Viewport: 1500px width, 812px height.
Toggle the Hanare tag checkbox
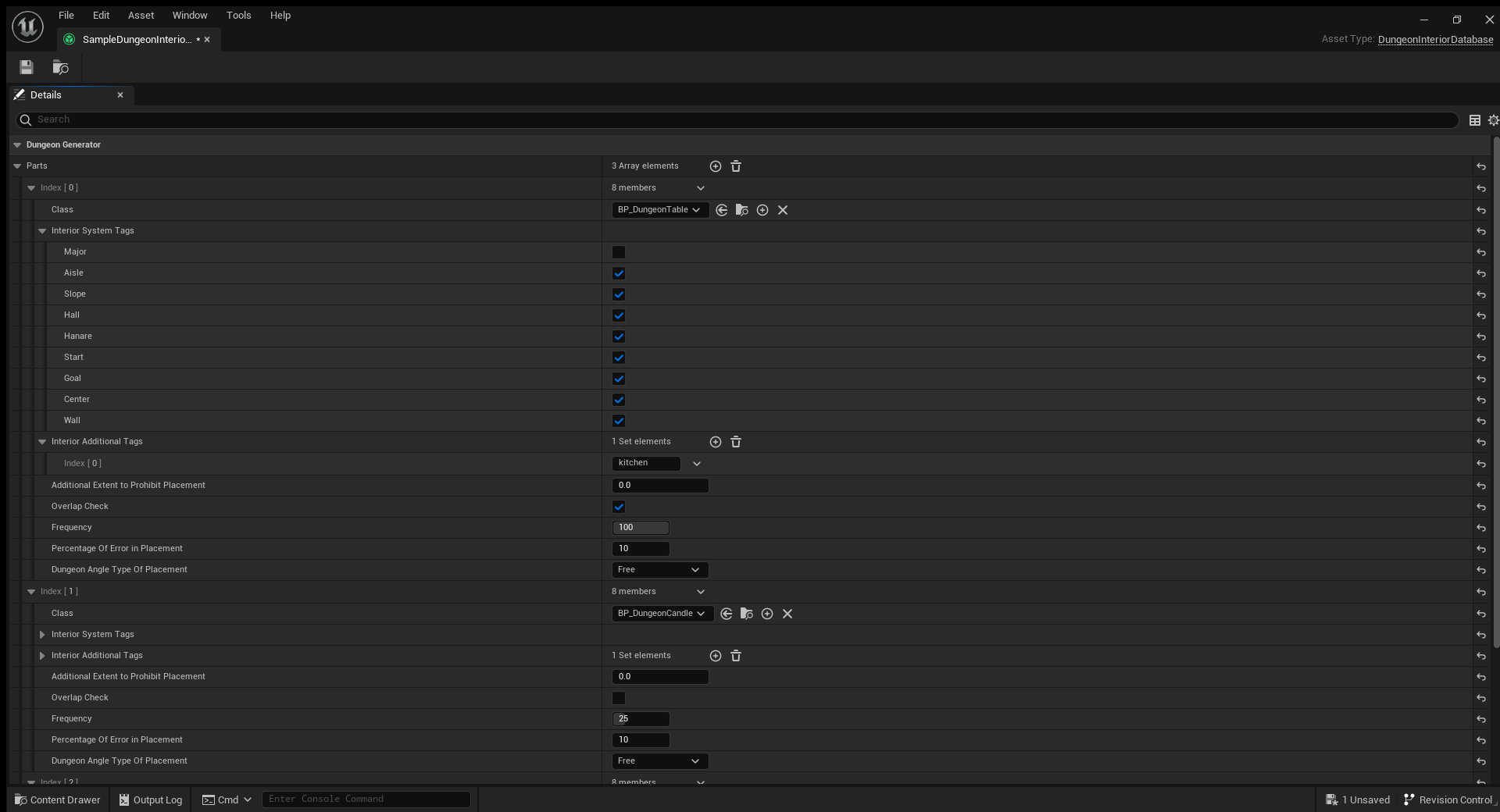click(619, 337)
